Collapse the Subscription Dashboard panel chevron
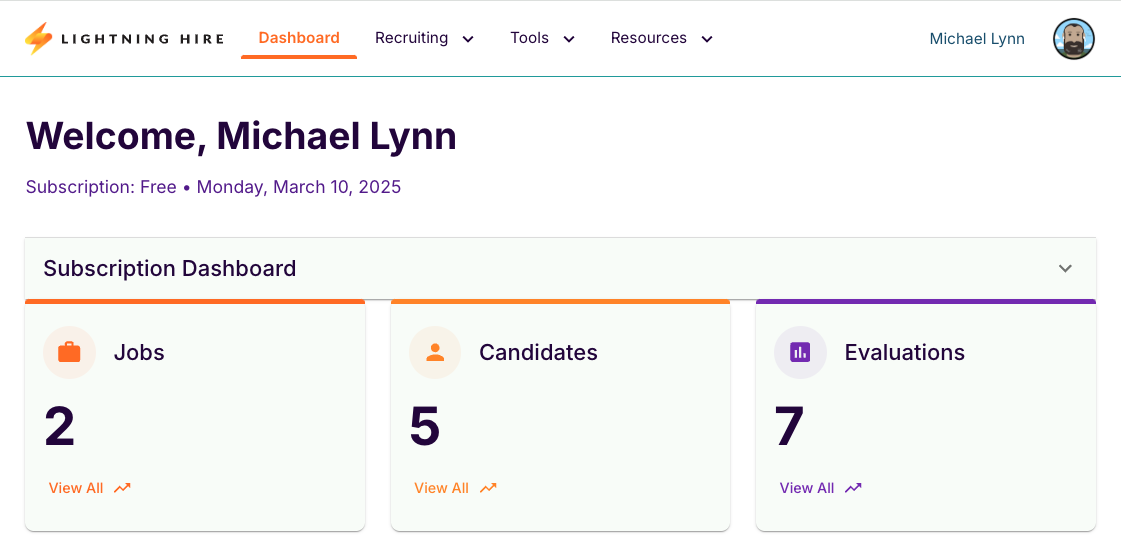Image resolution: width=1121 pixels, height=546 pixels. pos(1065,268)
